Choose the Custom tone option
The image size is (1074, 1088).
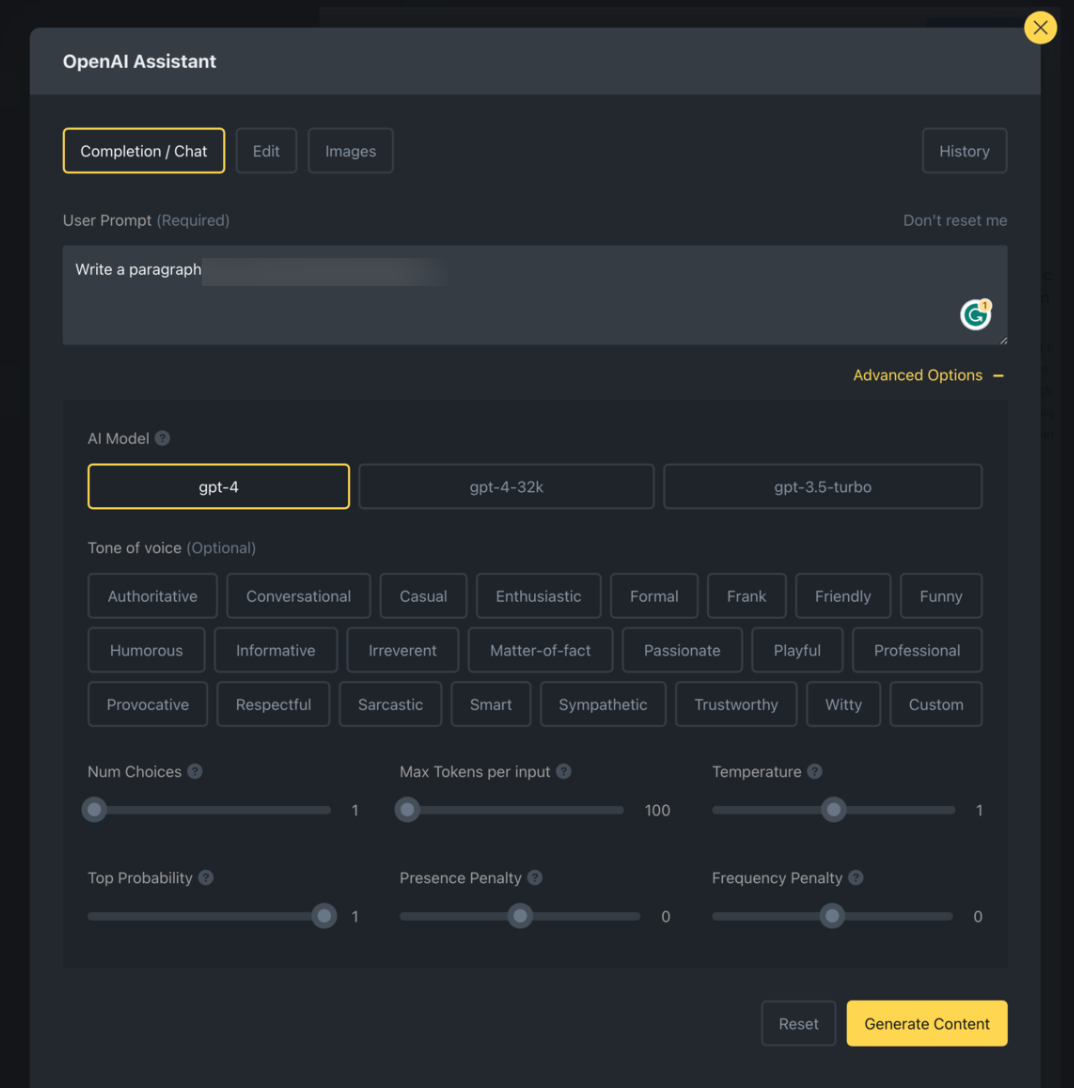tap(935, 704)
